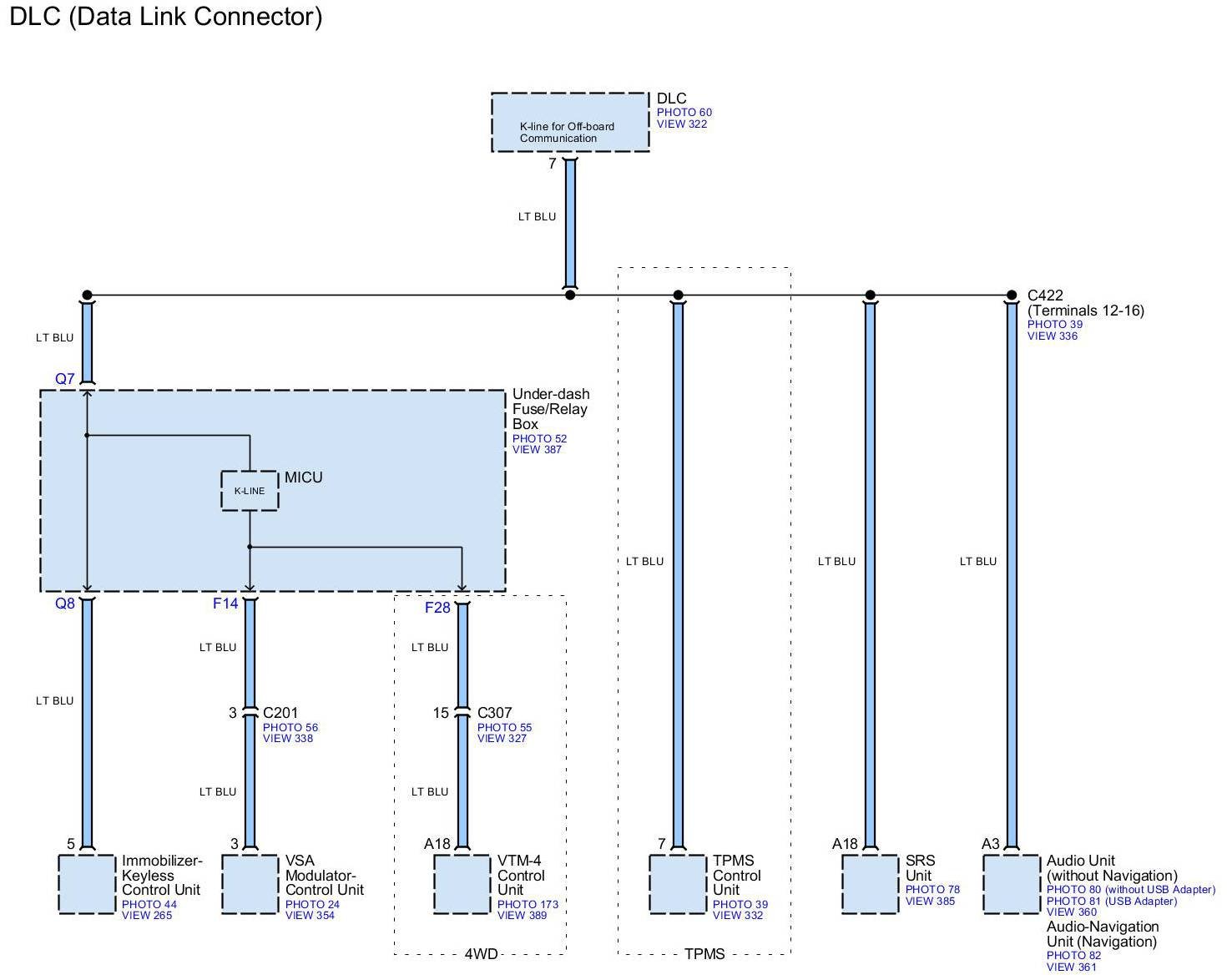Image resolution: width=1227 pixels, height=980 pixels.
Task: Click the MICU K-LINE box
Action: 250,491
